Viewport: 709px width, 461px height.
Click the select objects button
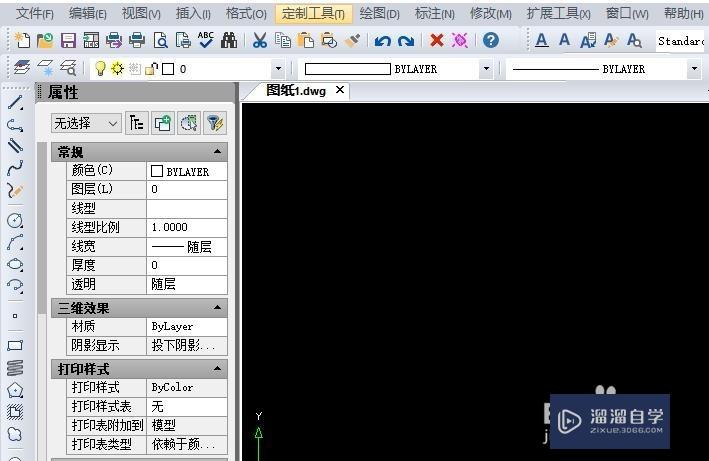tap(189, 123)
